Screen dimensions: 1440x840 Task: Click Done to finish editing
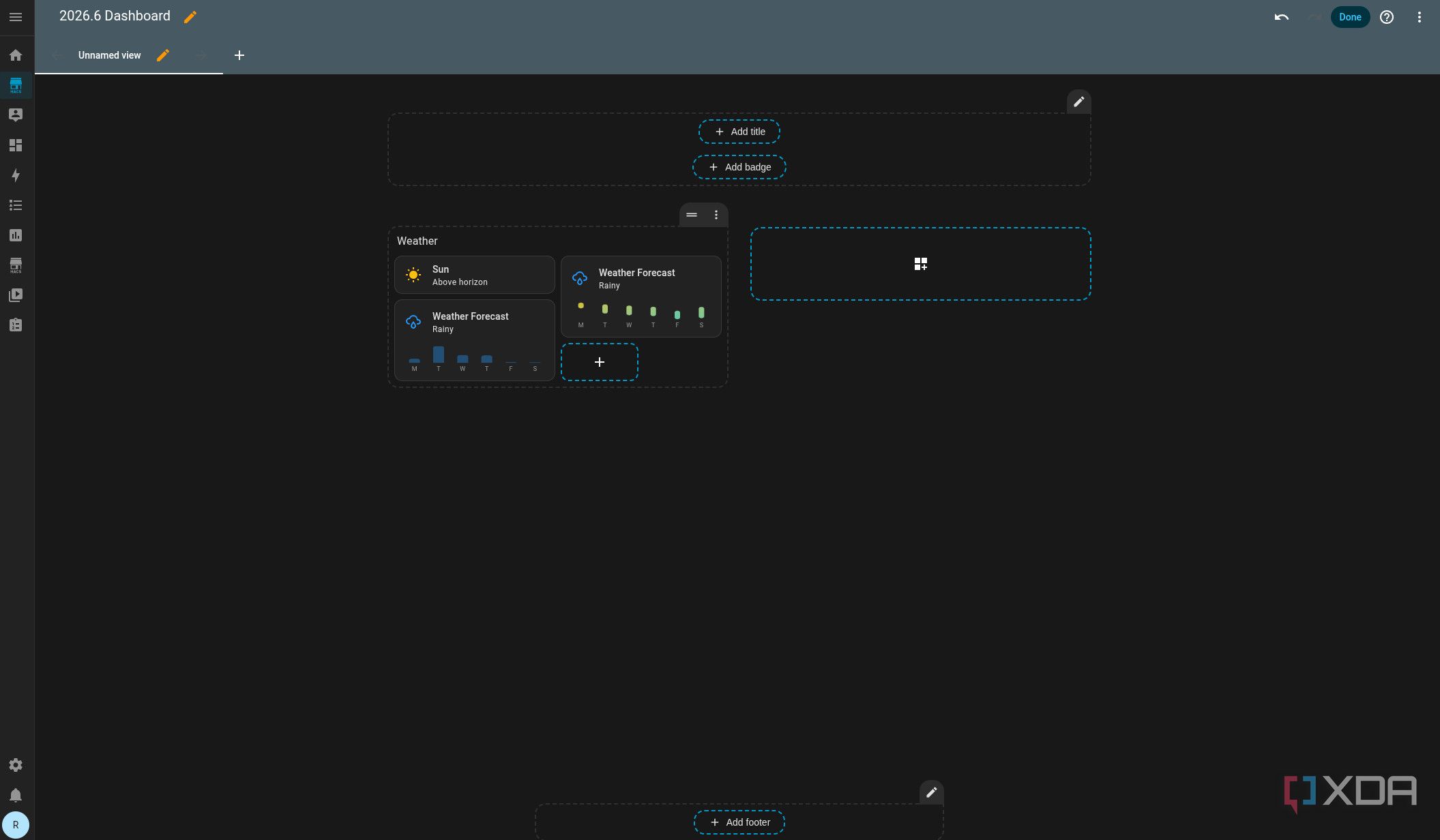(1350, 17)
